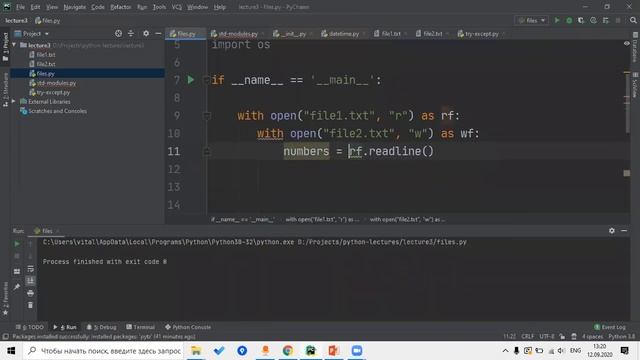This screenshot has width=640, height=360.
Task: Collapse the lecture3 folder node
Action: [x=14, y=45]
